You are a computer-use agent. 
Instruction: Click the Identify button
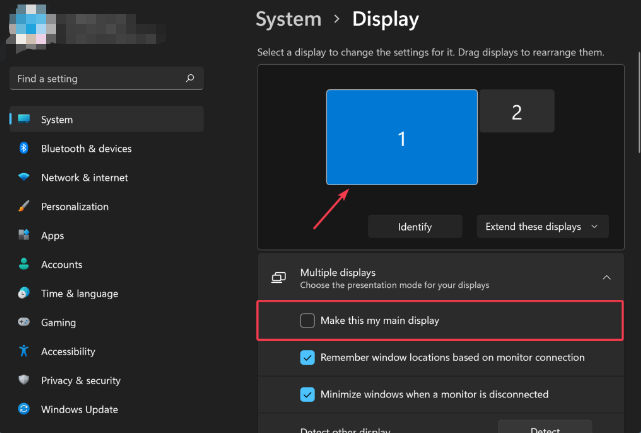pyautogui.click(x=415, y=227)
